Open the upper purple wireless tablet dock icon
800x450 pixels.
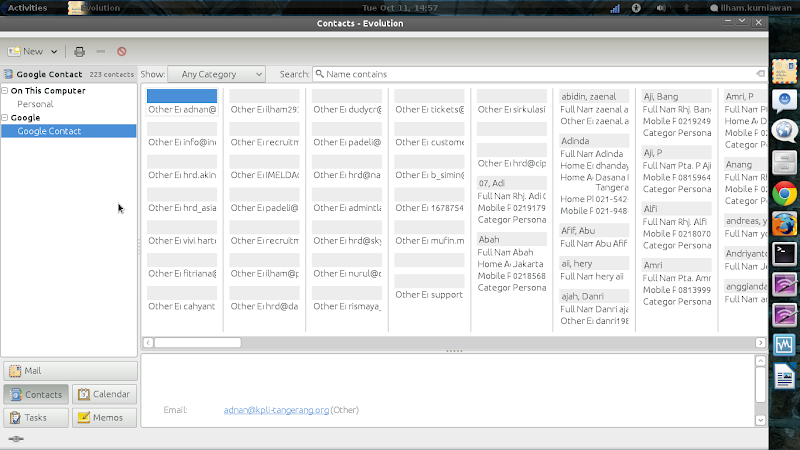(784, 284)
